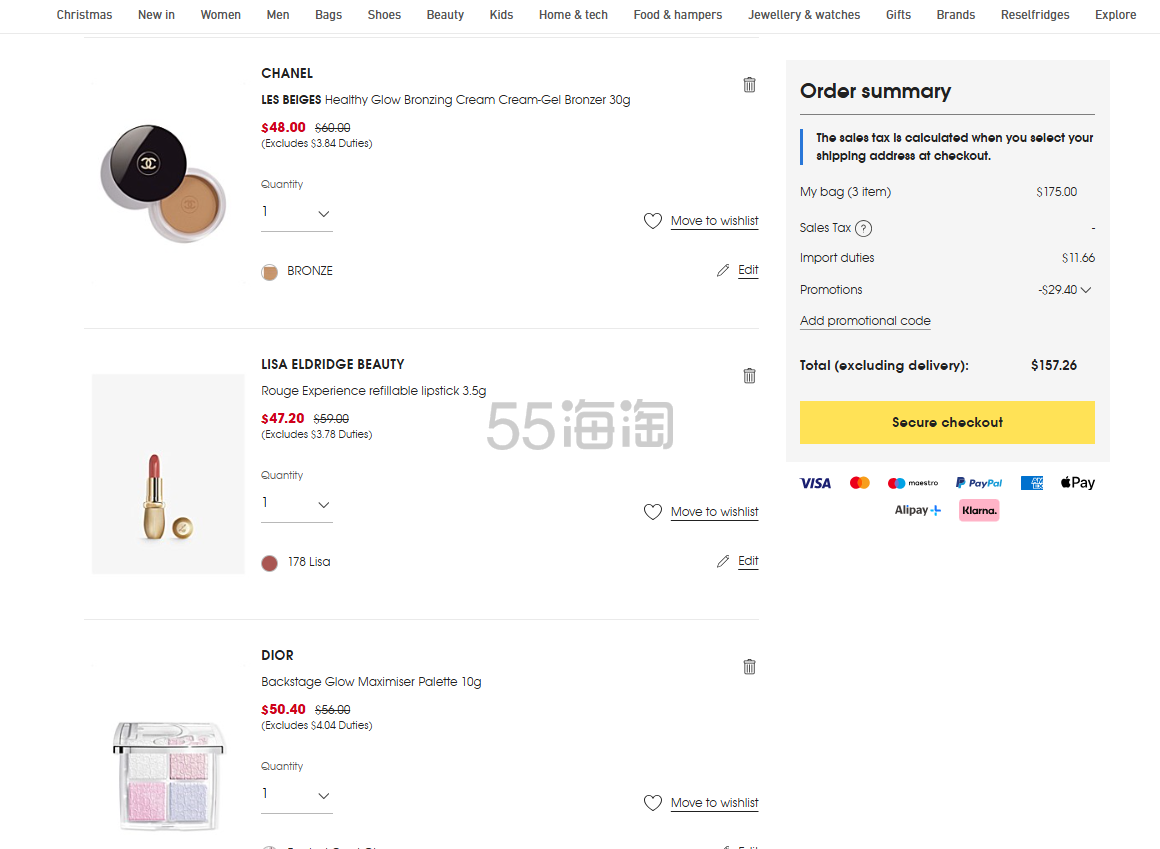Image resolution: width=1160 pixels, height=849 pixels.
Task: Click trash icon for Dior palette
Action: click(x=749, y=667)
